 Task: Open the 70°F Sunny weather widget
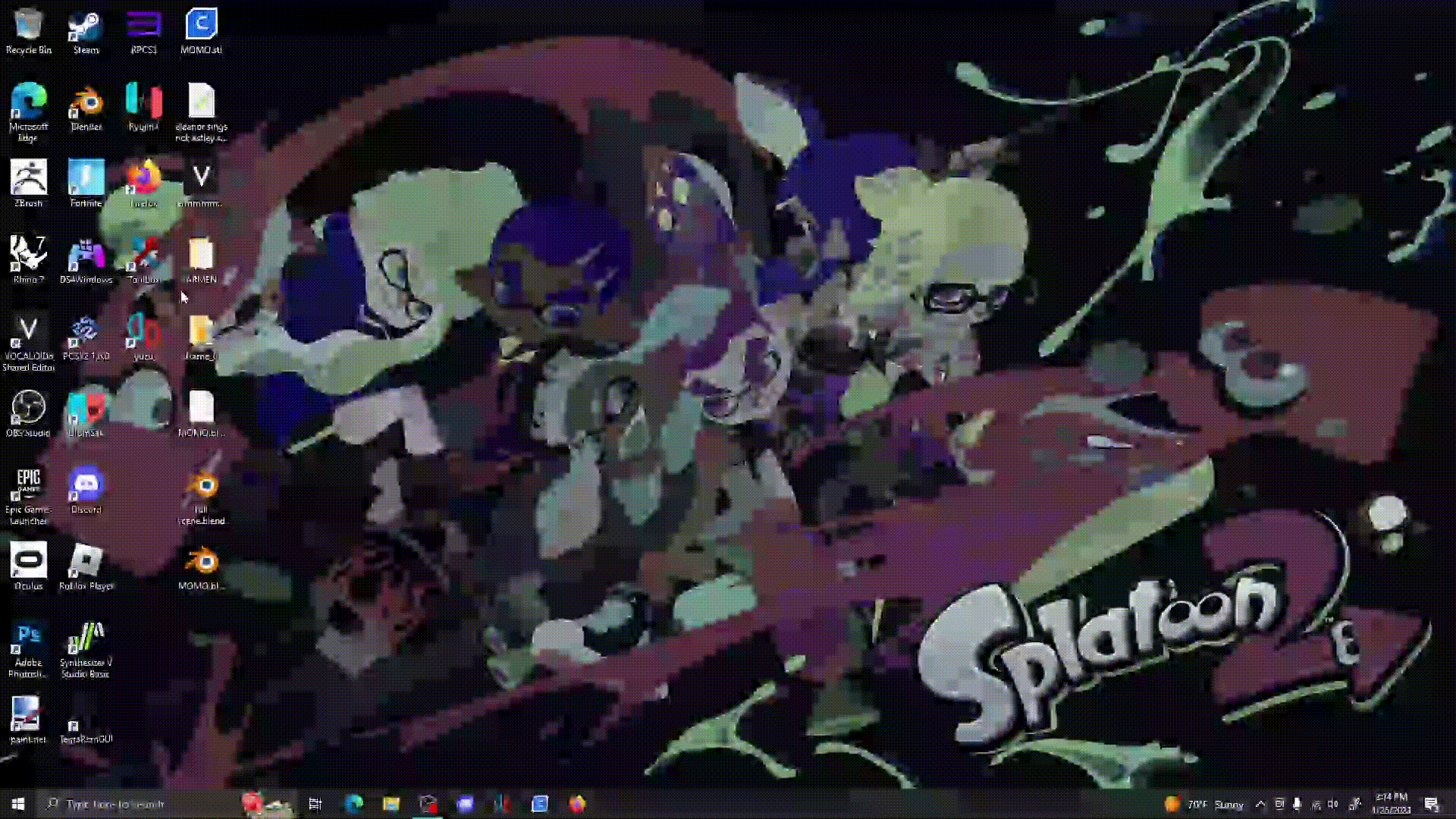pyautogui.click(x=1204, y=804)
